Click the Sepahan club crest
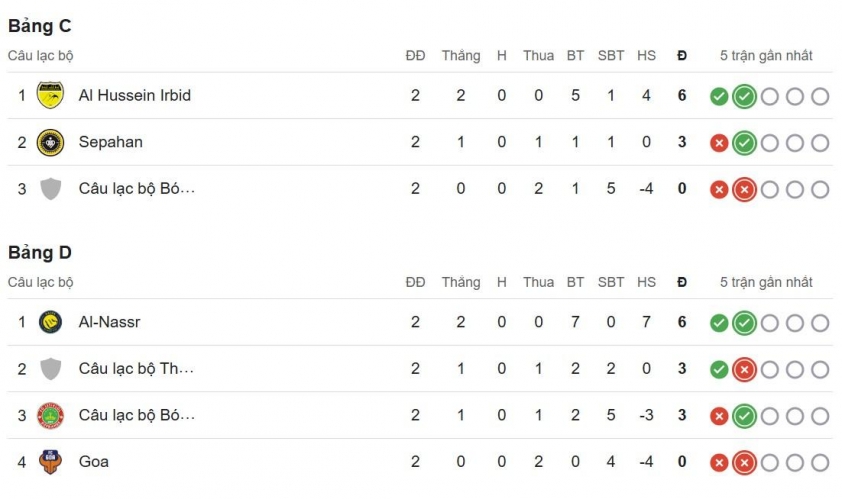This screenshot has height=499, width=842. click(x=50, y=142)
